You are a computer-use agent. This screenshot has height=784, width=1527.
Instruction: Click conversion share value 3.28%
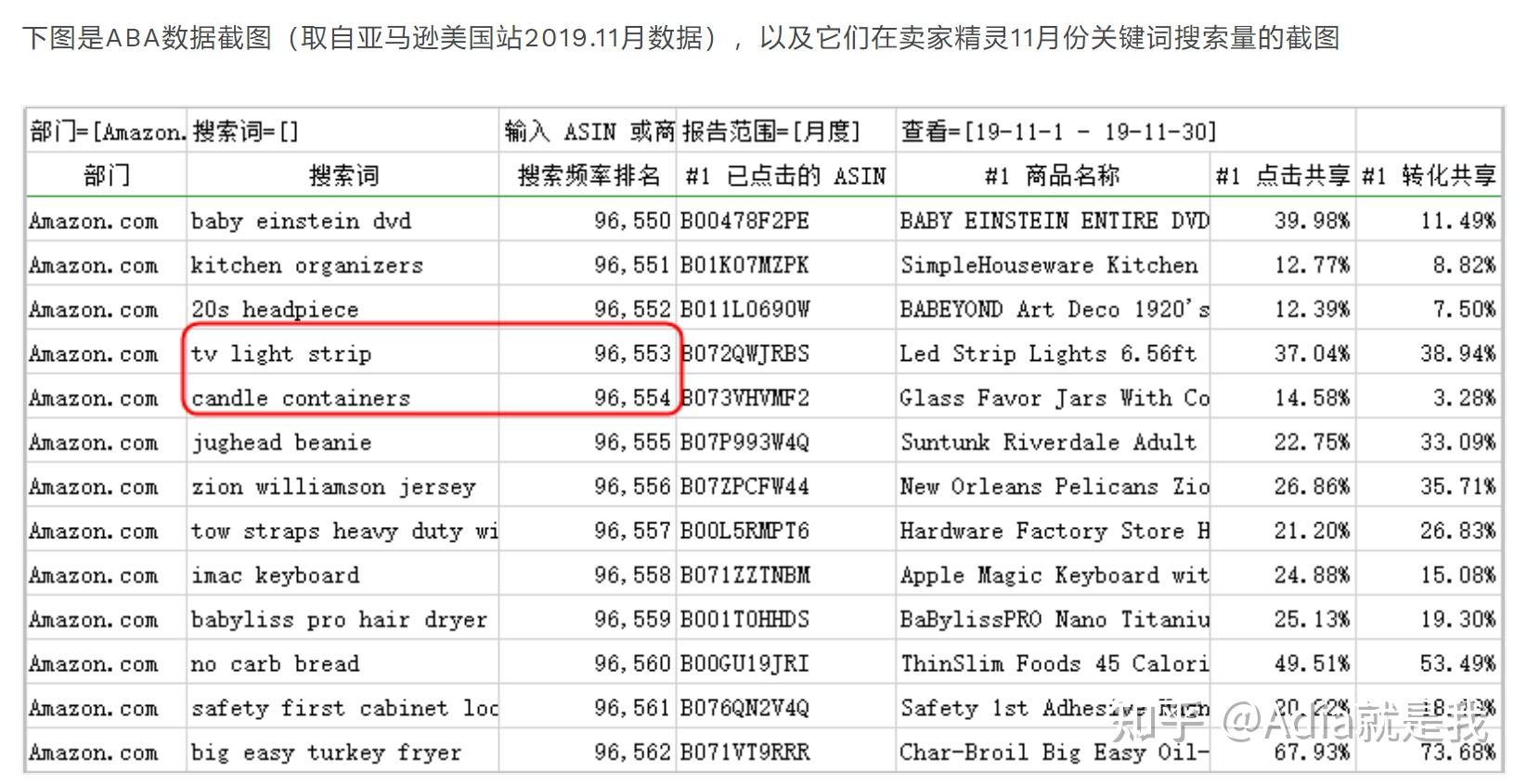click(x=1464, y=398)
